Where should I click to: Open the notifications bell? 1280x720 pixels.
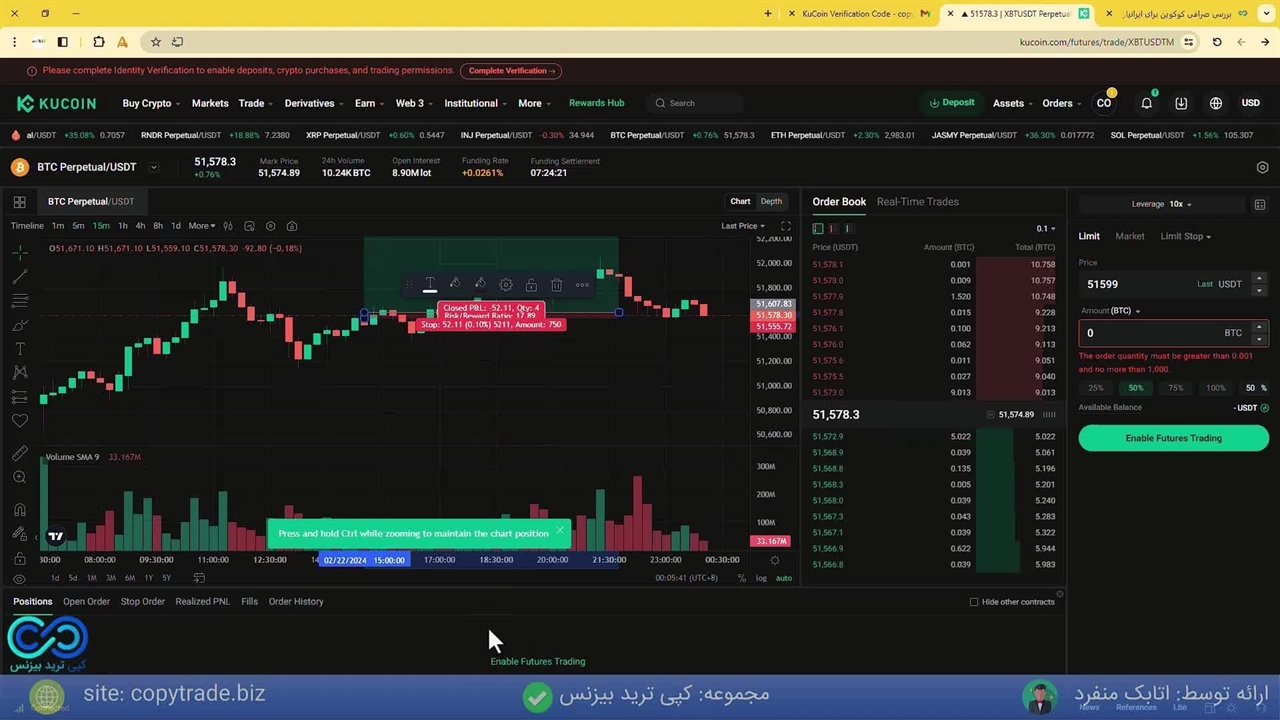pos(1147,103)
